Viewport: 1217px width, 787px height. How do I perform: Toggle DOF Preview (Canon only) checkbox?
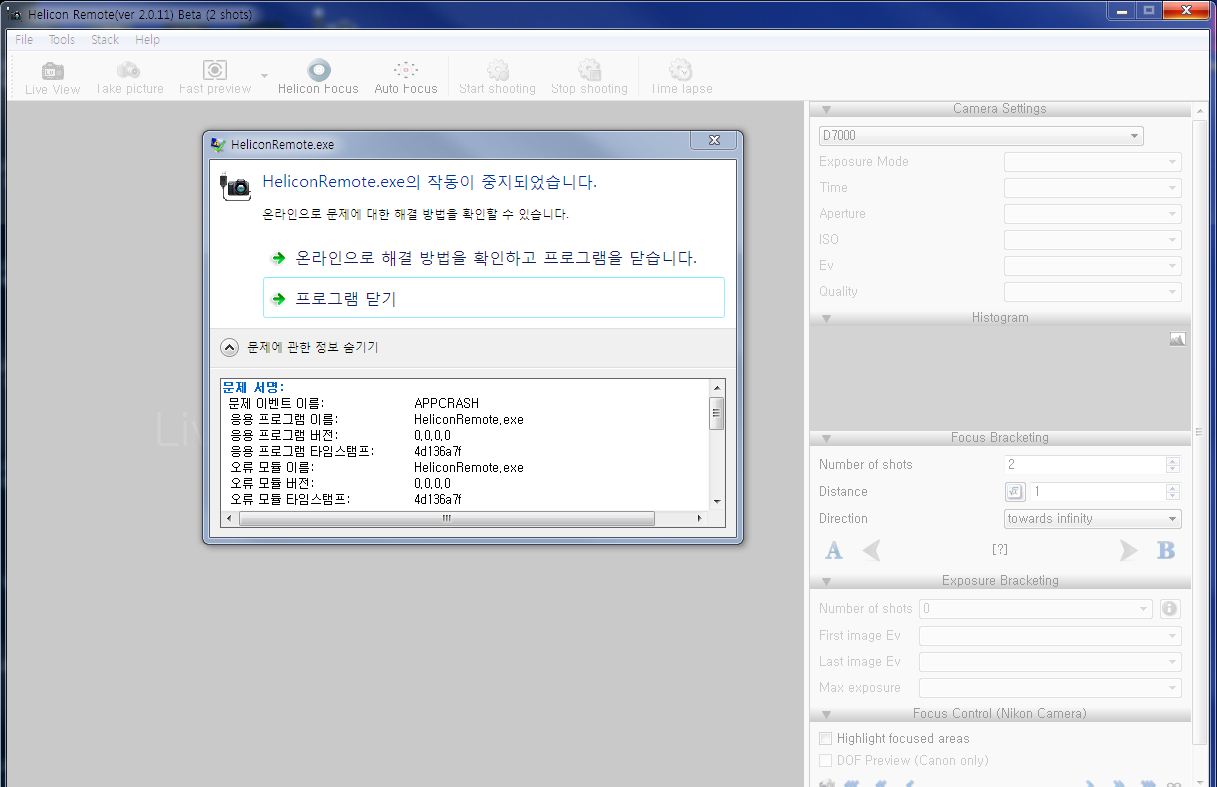[x=825, y=760]
